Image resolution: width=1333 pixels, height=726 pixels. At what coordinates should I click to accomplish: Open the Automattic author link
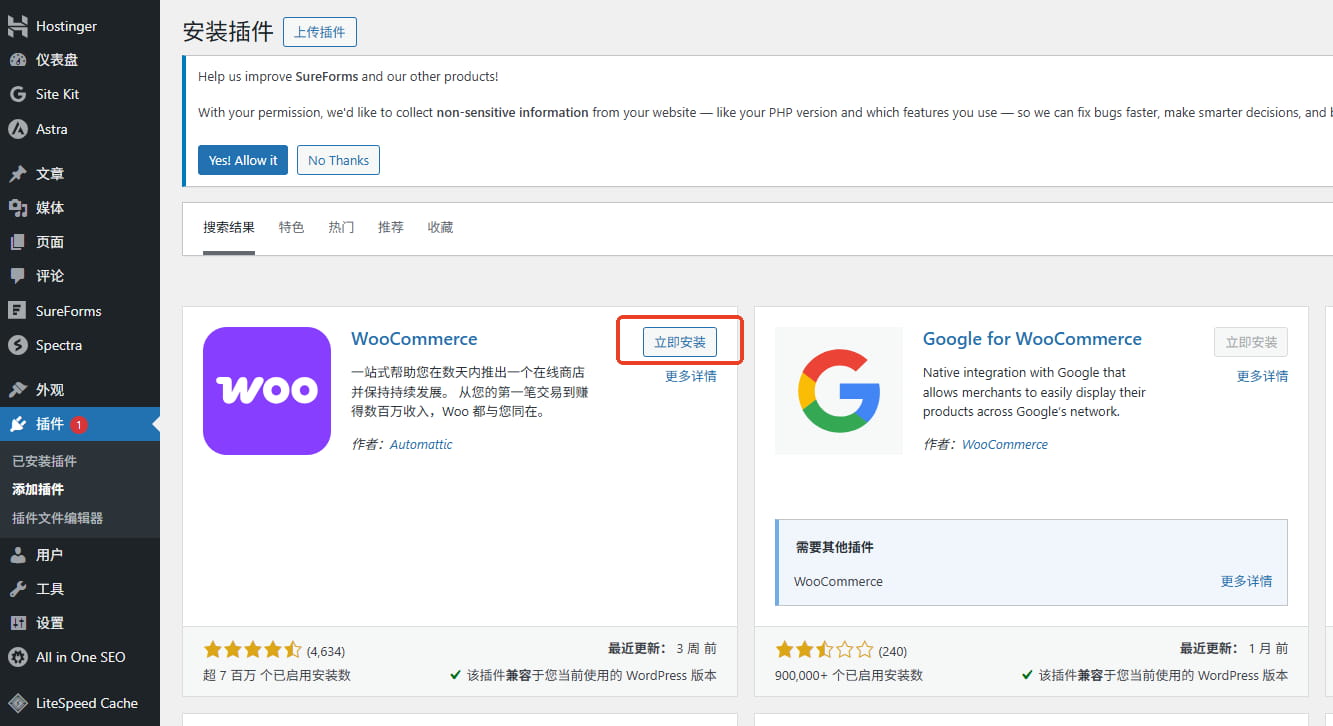click(421, 444)
